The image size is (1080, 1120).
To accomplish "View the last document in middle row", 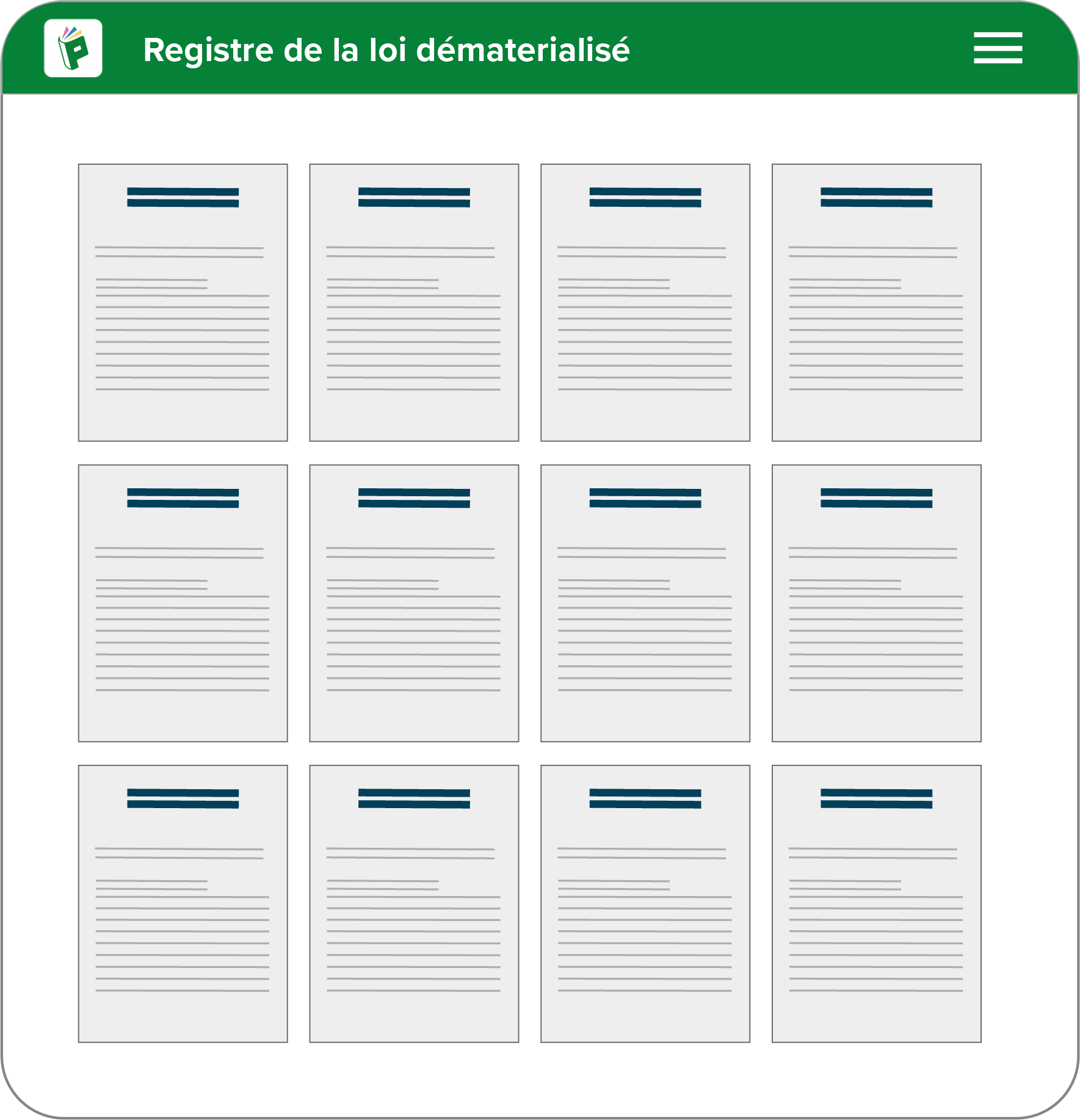I will pyautogui.click(x=876, y=603).
